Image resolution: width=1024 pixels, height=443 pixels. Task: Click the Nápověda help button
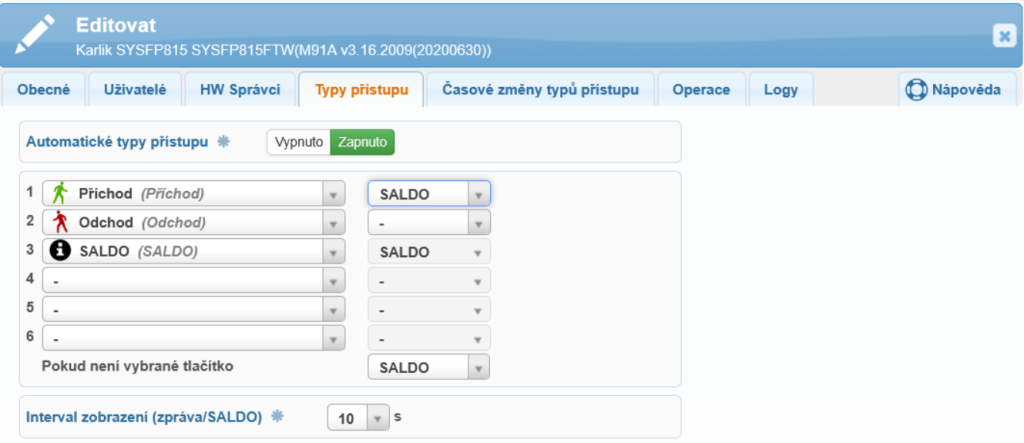pos(957,90)
